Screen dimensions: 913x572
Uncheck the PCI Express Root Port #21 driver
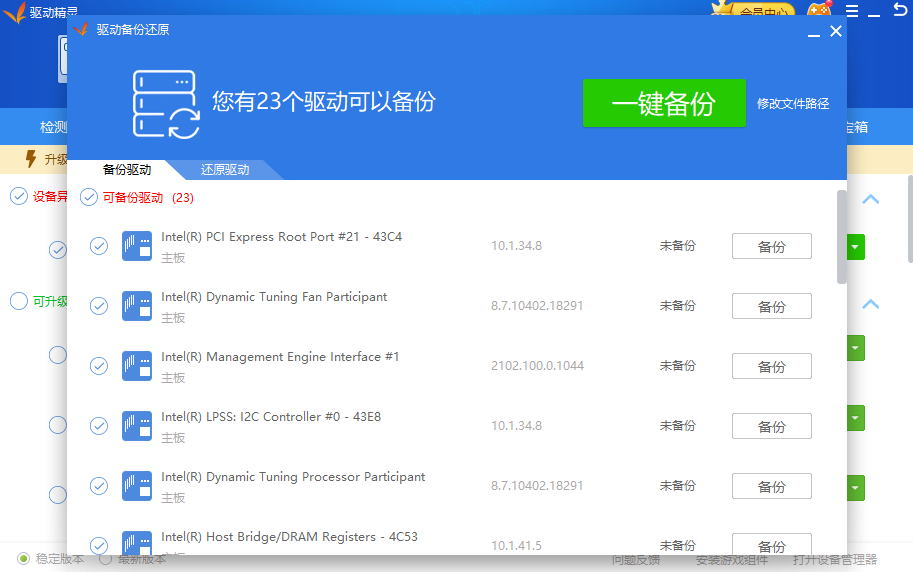[x=99, y=246]
